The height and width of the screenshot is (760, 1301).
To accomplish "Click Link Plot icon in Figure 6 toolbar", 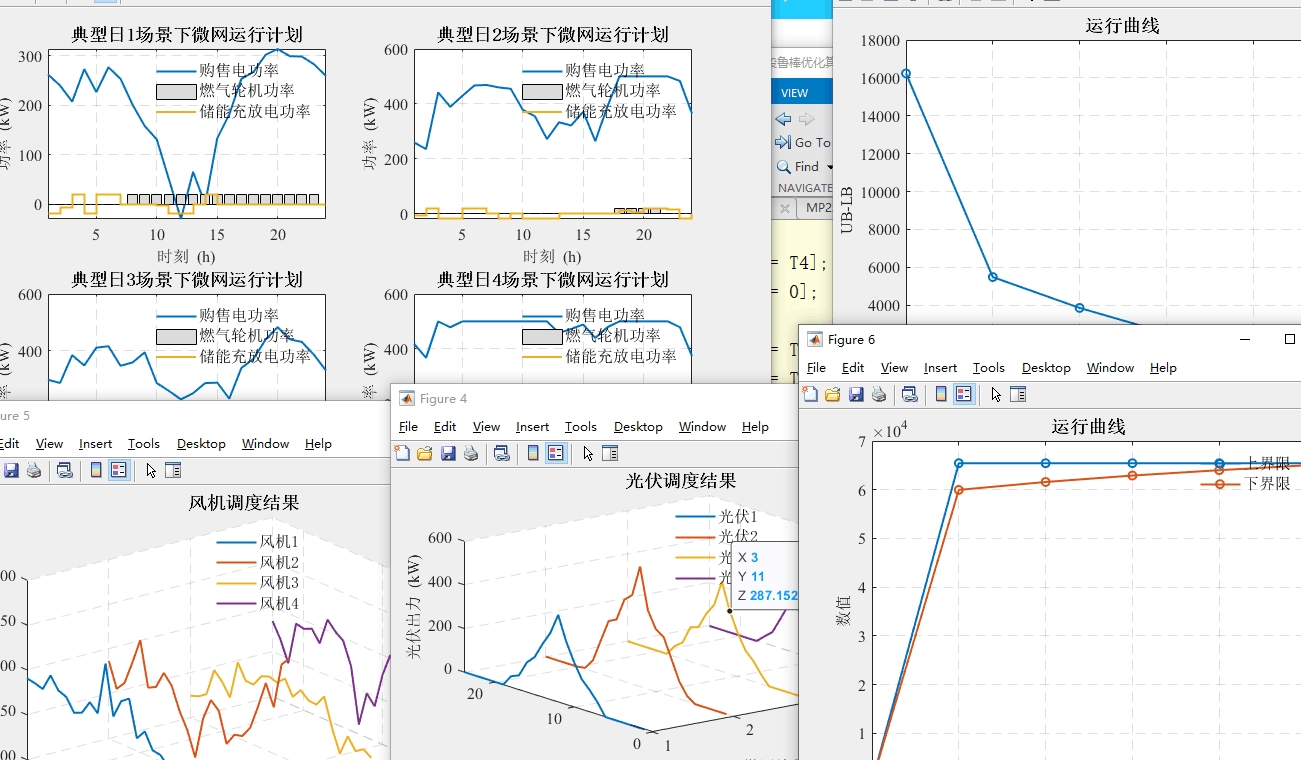I will coord(910,394).
